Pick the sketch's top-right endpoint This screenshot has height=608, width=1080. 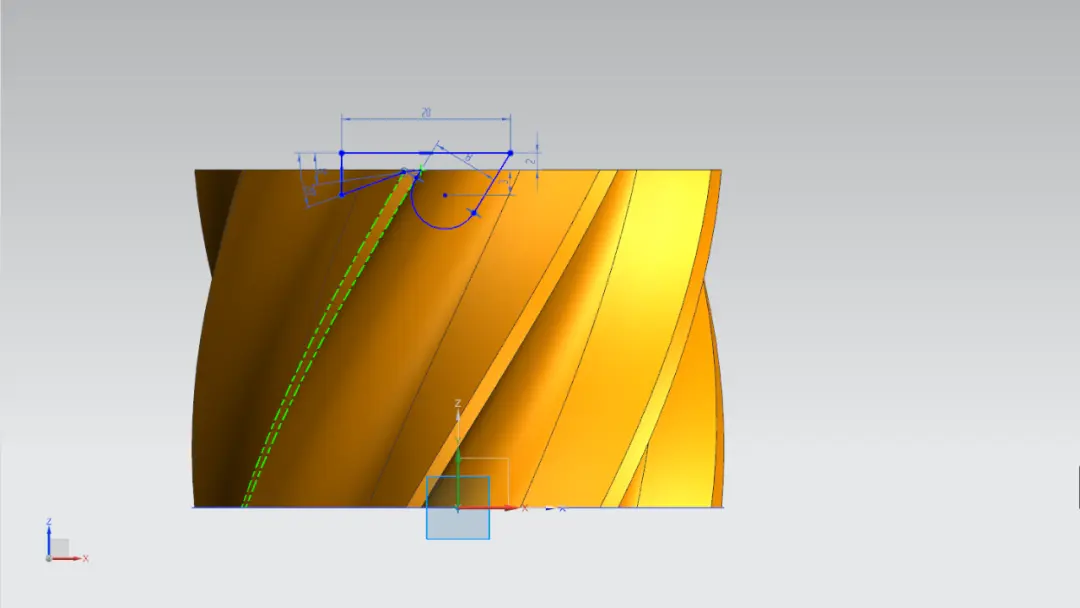click(510, 153)
